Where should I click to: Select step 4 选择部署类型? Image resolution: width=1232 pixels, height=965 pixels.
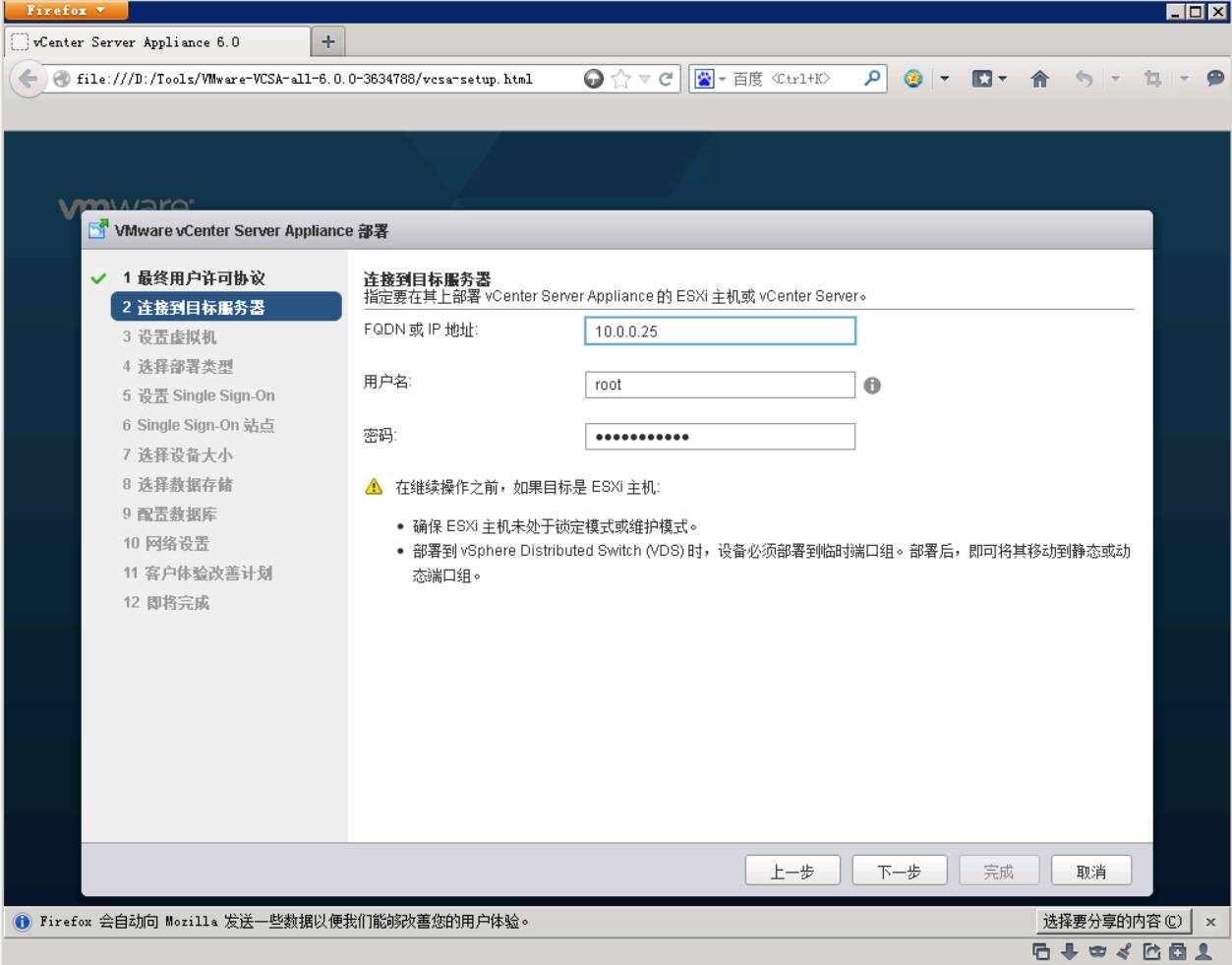[178, 366]
